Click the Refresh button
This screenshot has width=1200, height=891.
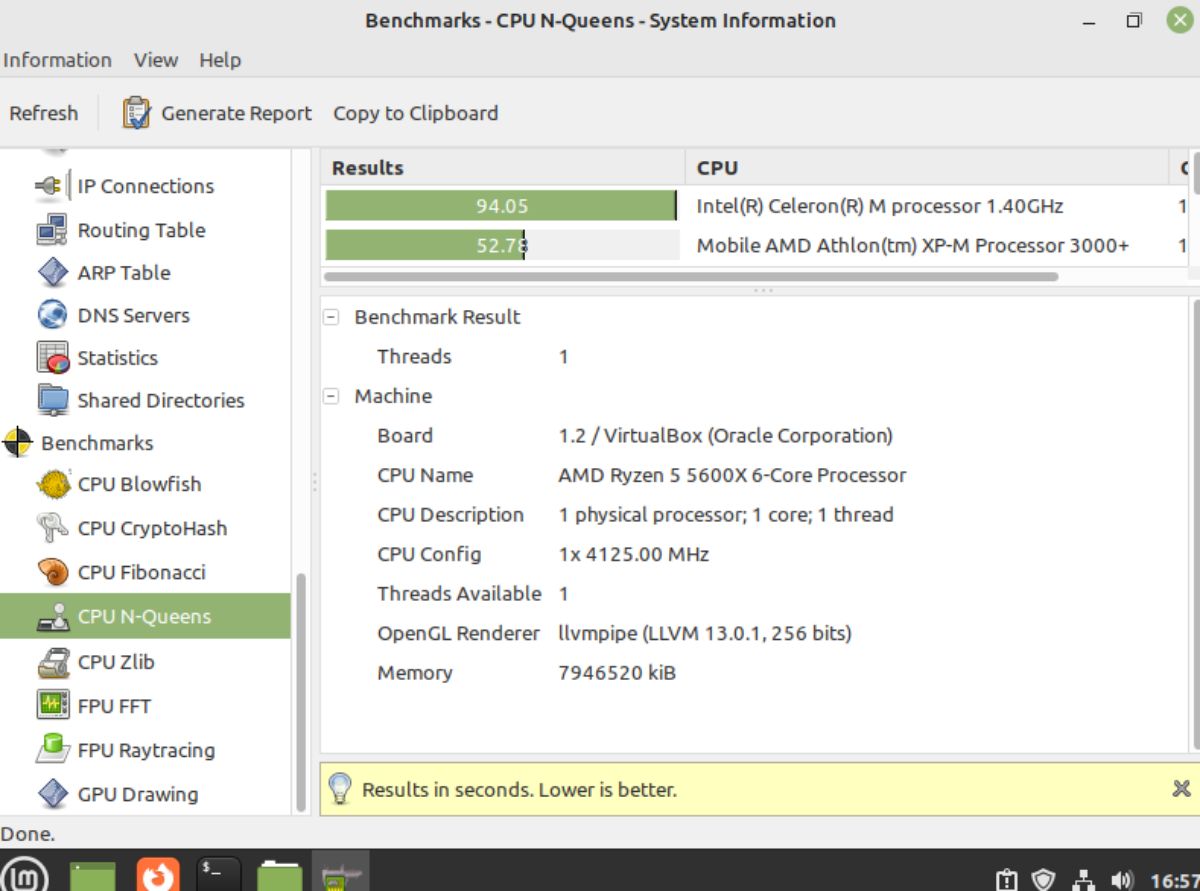click(x=43, y=113)
